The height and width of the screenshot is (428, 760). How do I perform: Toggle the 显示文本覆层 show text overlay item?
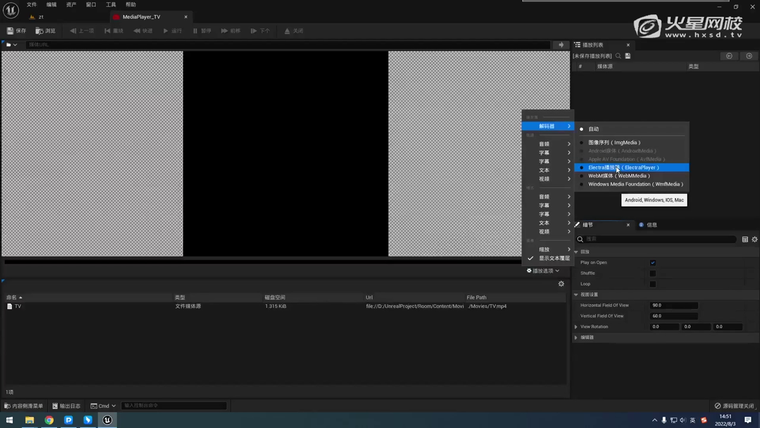tap(548, 258)
